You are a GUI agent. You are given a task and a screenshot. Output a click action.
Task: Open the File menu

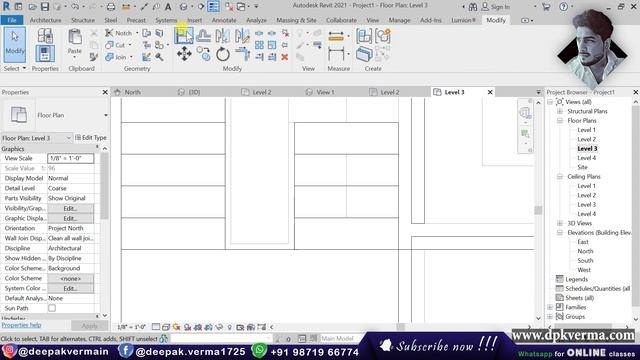(12, 20)
